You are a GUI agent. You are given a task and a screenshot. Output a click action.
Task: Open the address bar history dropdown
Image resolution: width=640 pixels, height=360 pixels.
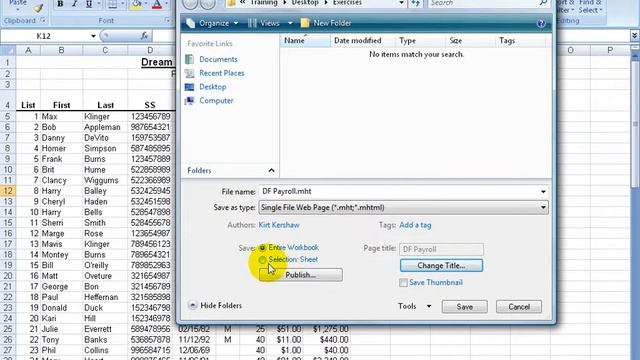click(x=401, y=3)
